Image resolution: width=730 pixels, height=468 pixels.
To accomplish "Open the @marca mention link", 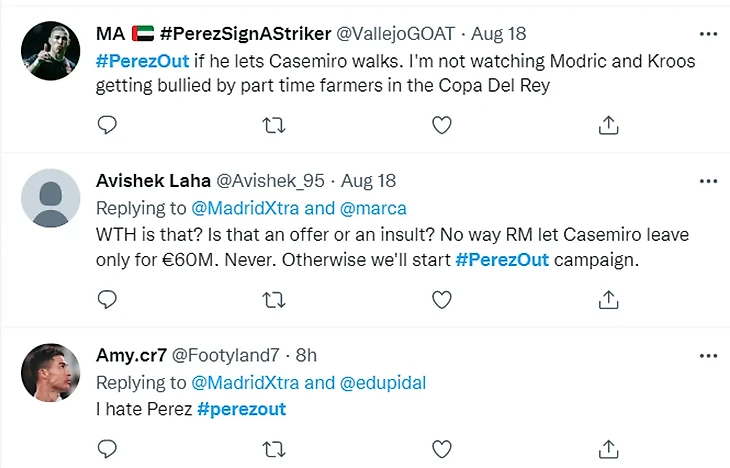I will pyautogui.click(x=374, y=208).
